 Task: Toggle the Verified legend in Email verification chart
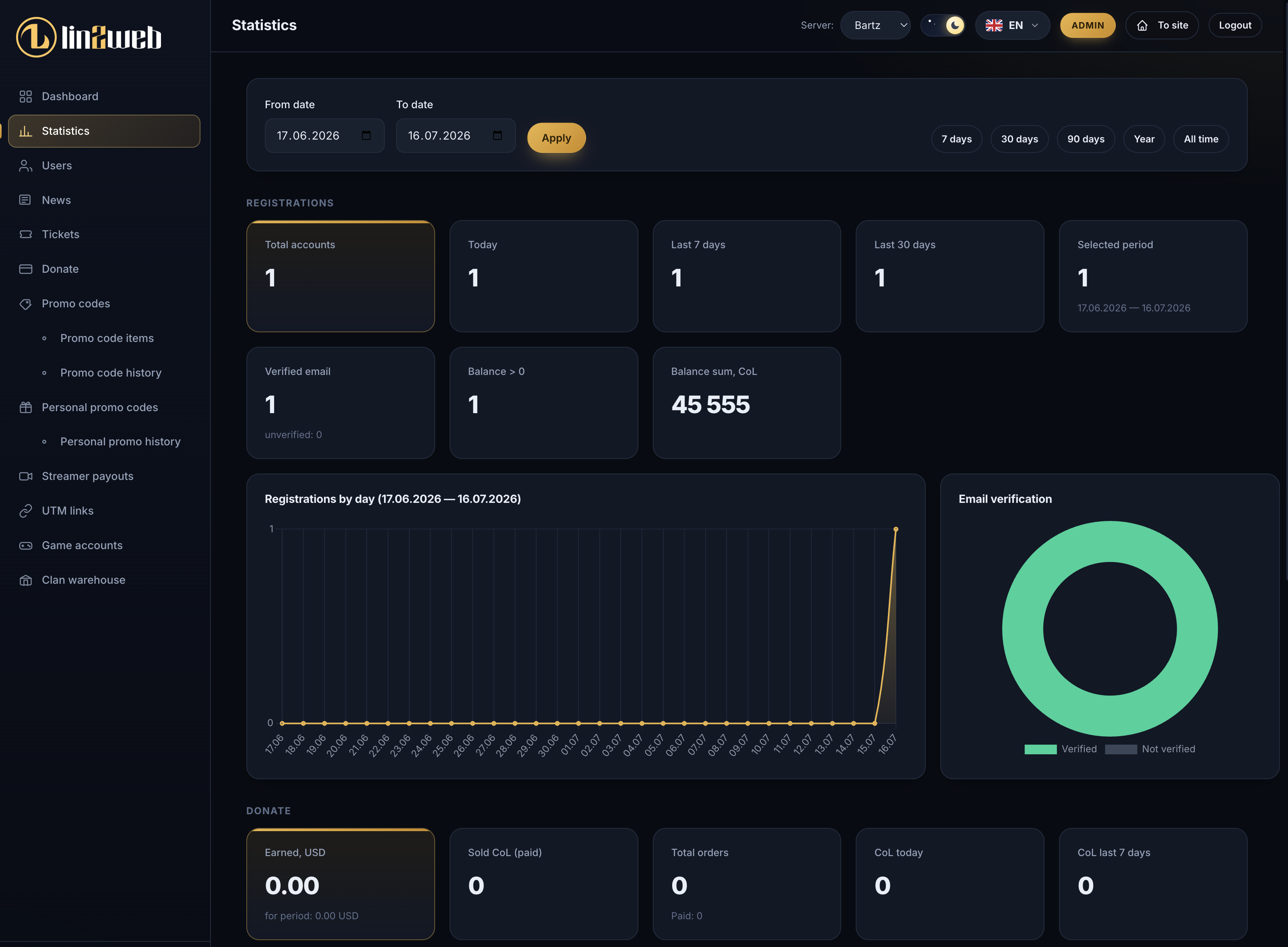(1060, 749)
